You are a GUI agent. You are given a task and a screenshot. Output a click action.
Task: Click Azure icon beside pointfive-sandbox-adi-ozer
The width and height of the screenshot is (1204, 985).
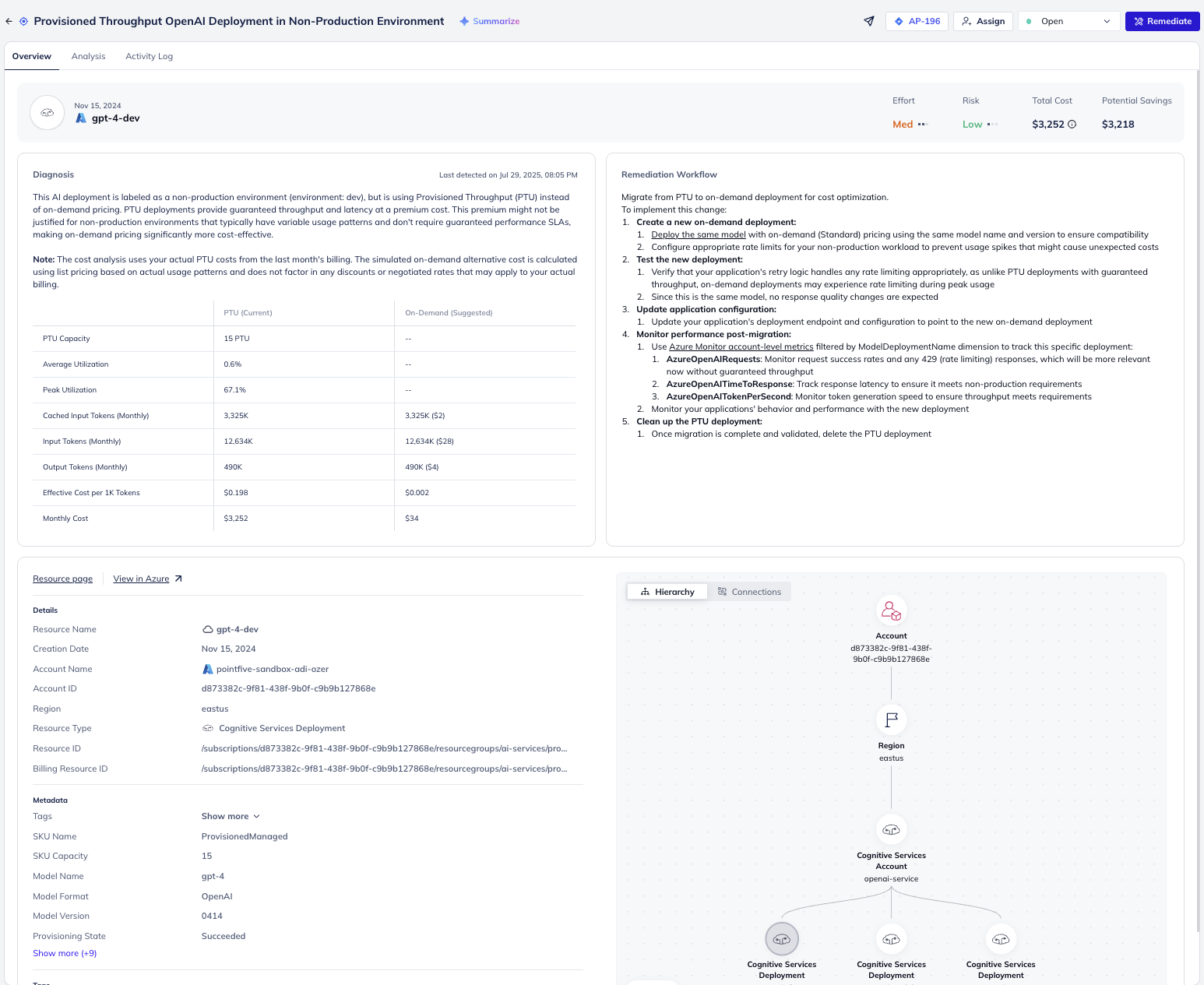pyautogui.click(x=207, y=669)
